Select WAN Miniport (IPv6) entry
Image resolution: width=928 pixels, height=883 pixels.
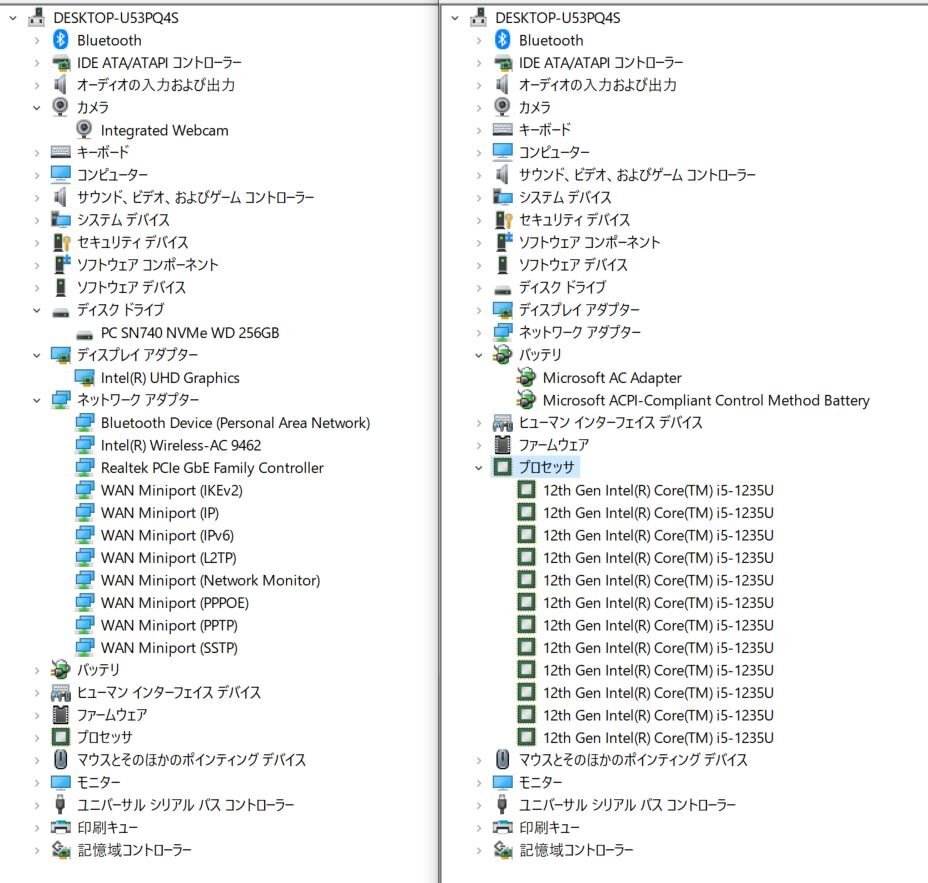(167, 535)
